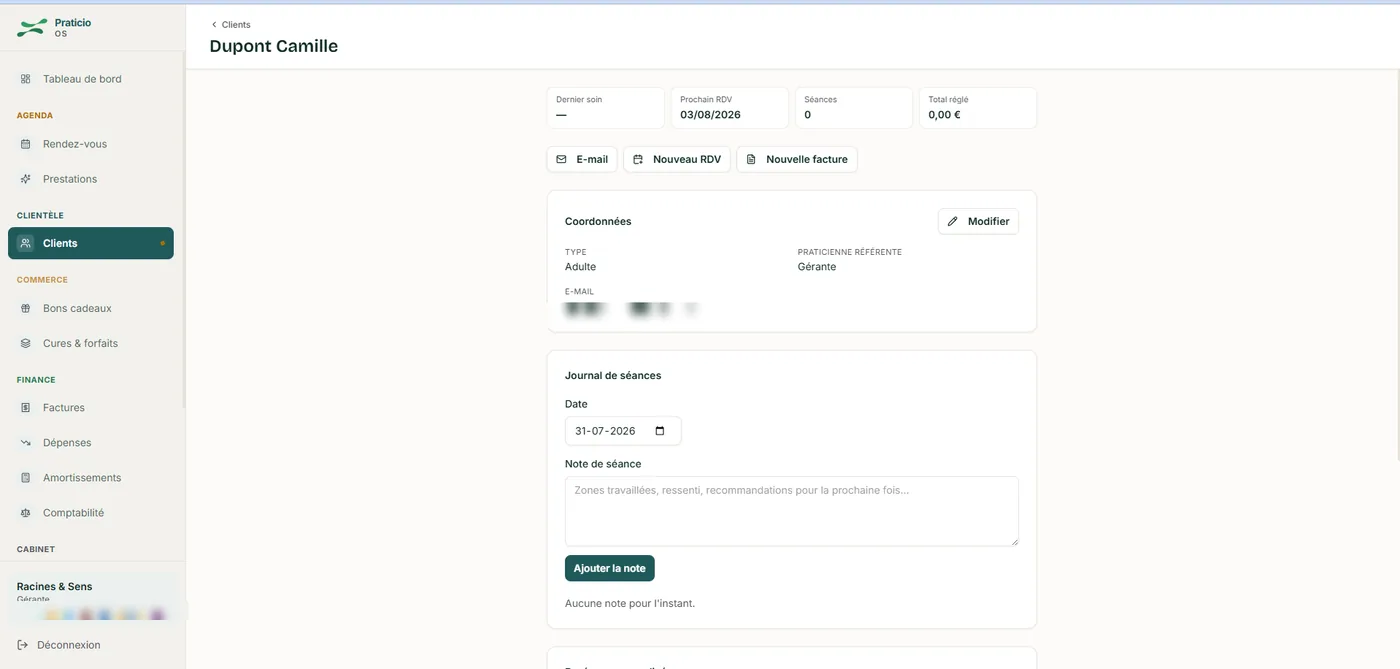
Task: Click the Adulte type value
Action: pos(580,267)
